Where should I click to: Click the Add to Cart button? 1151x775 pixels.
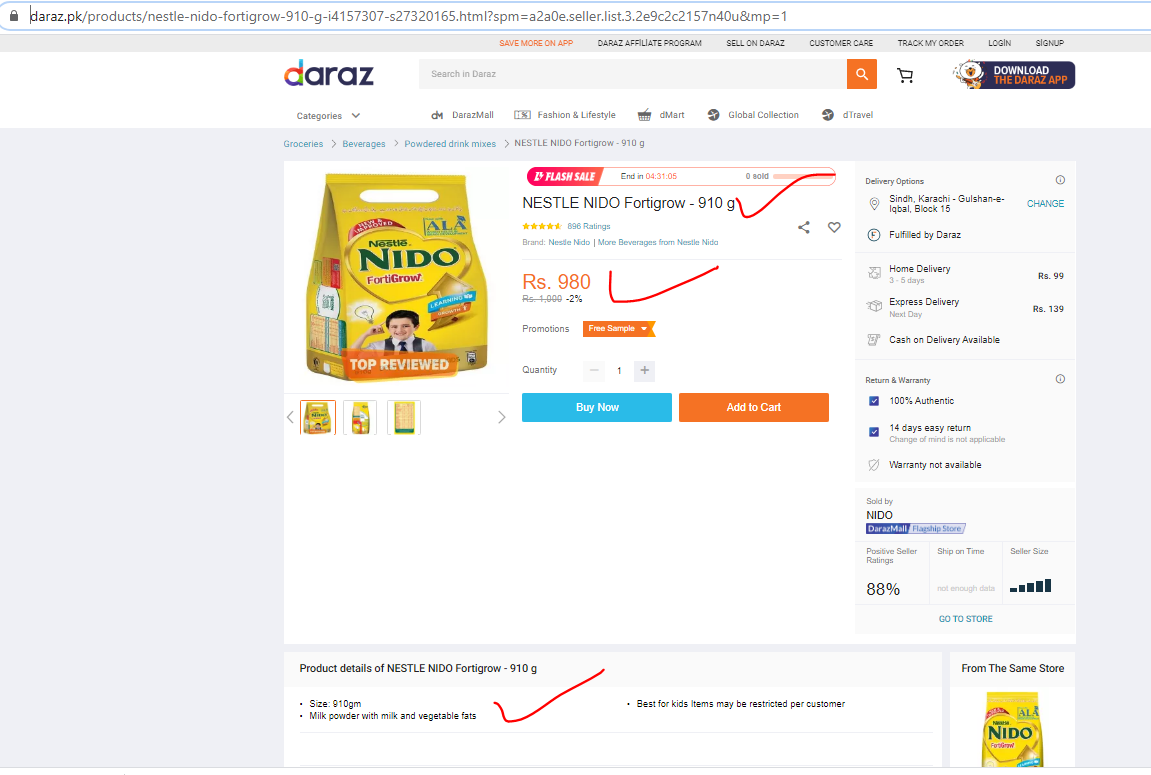[754, 407]
